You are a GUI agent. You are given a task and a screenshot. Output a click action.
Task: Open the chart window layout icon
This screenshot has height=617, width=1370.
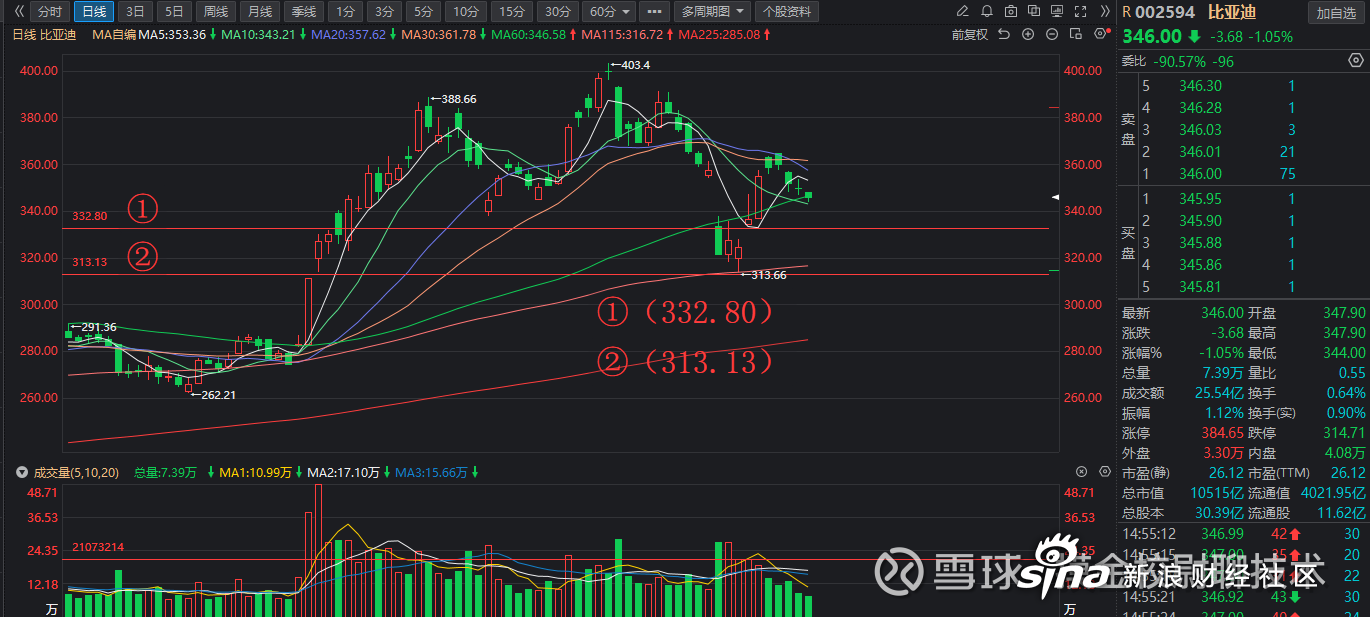pos(1075,34)
